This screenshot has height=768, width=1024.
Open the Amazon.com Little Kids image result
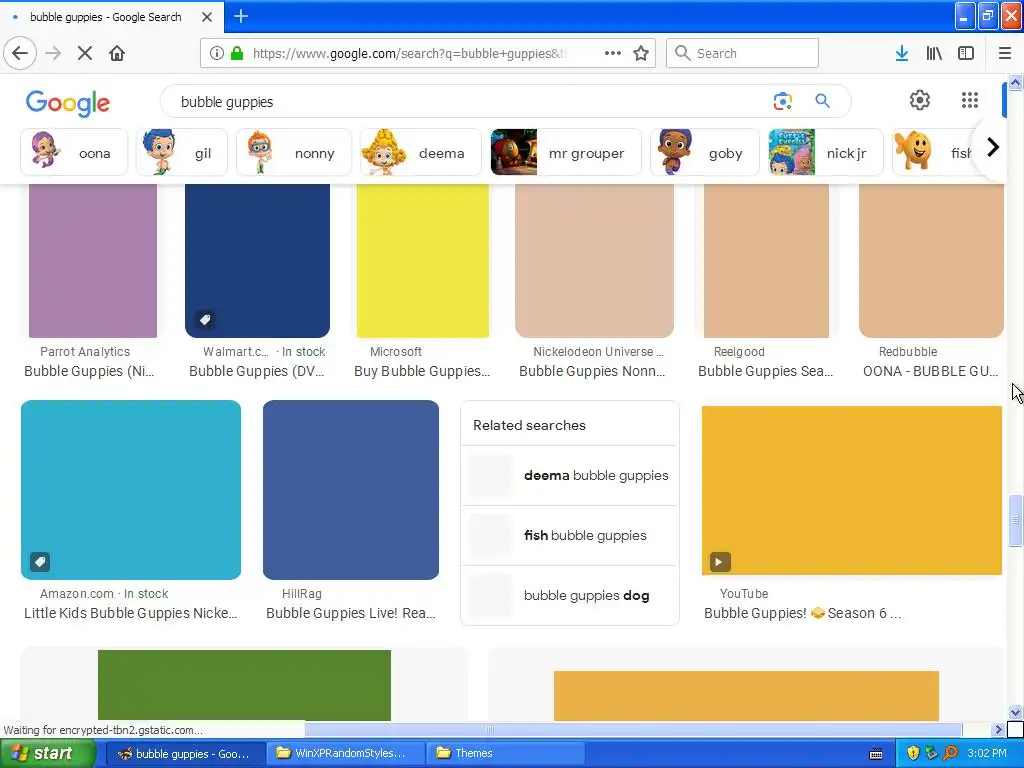[x=131, y=490]
